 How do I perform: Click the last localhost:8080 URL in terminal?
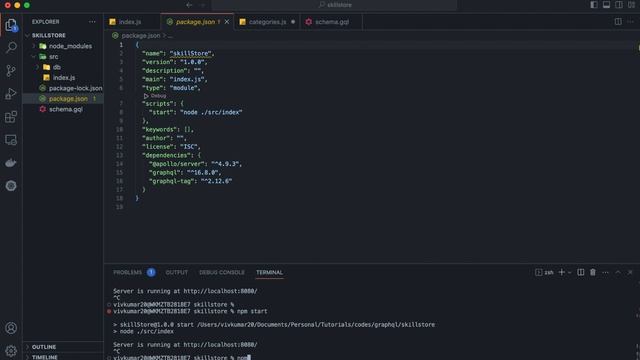(220, 344)
